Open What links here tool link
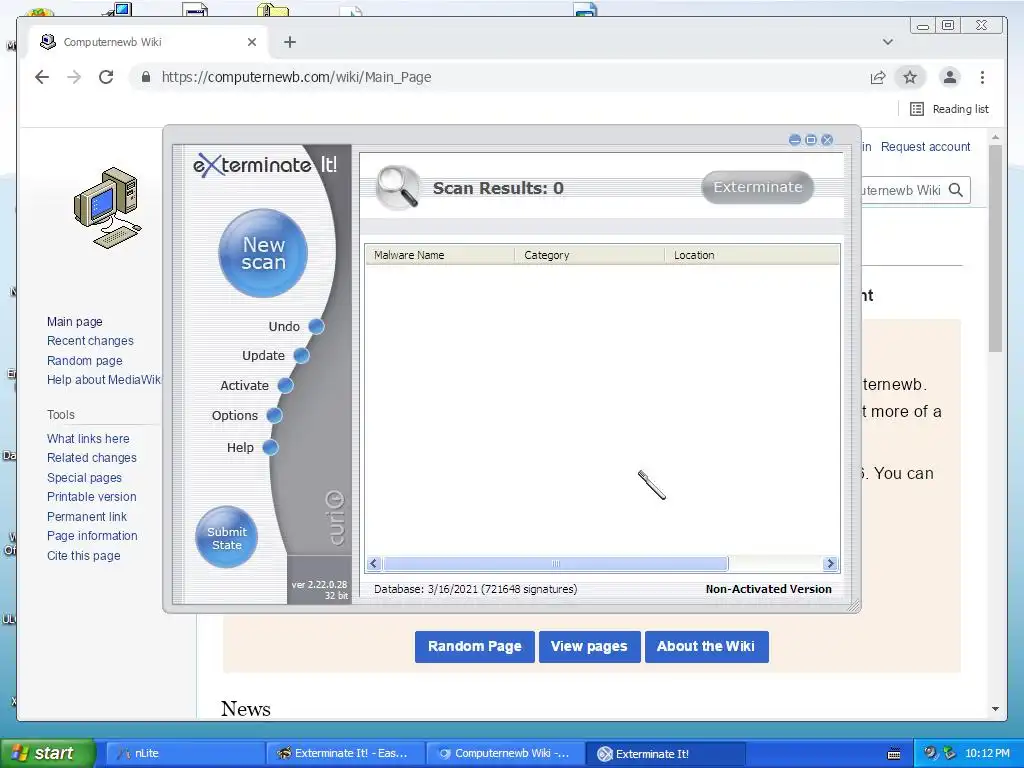 (88, 438)
